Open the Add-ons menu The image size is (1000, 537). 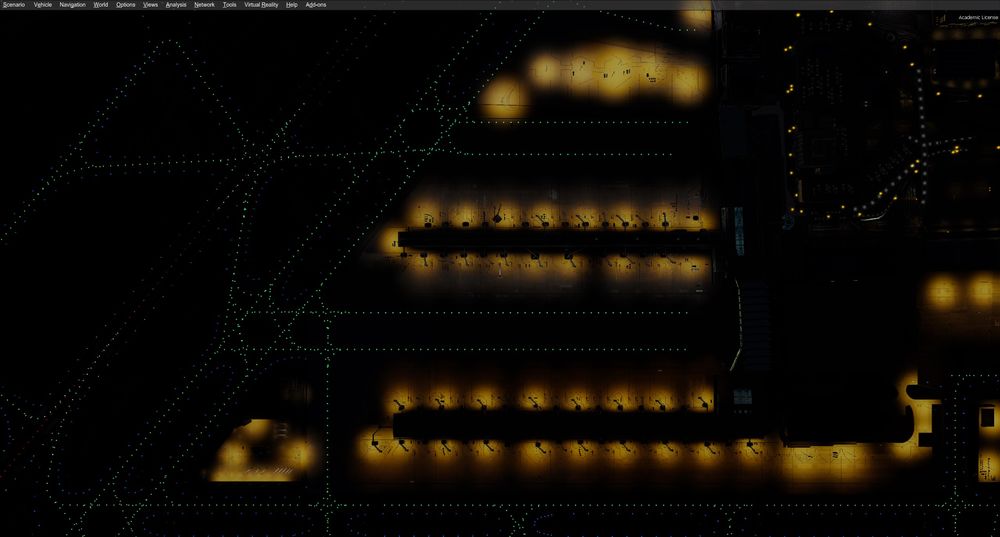316,5
